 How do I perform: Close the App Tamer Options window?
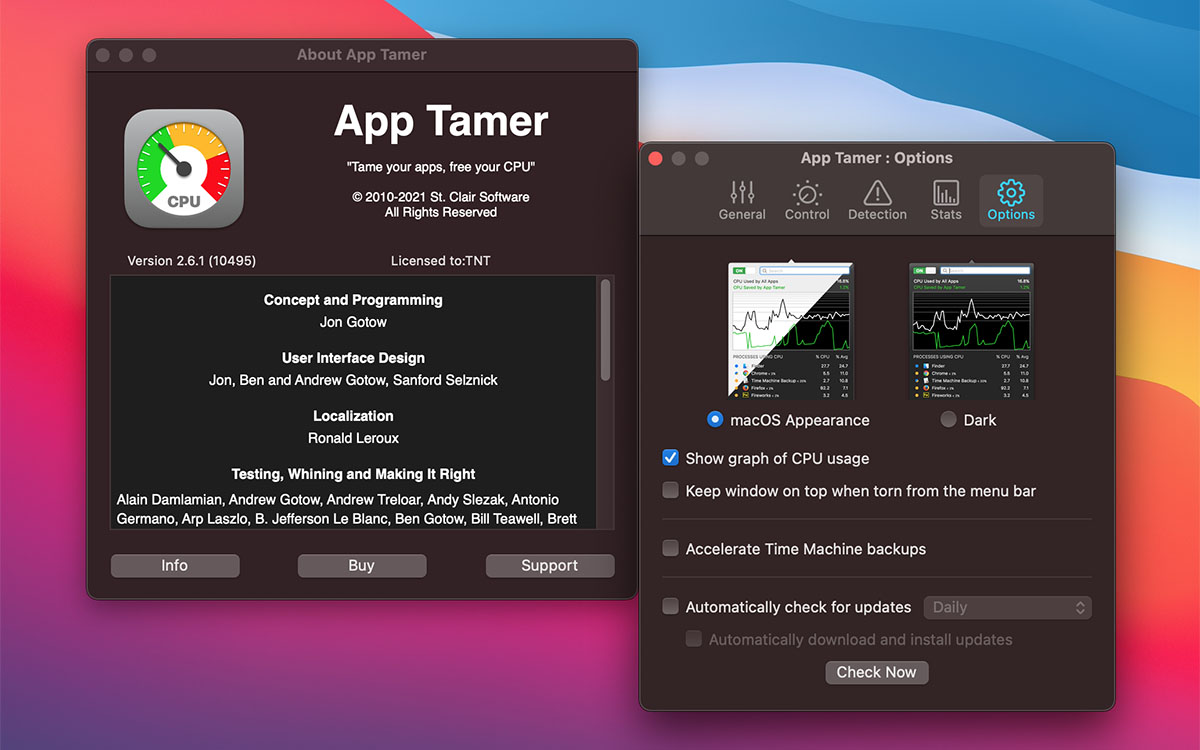point(656,158)
